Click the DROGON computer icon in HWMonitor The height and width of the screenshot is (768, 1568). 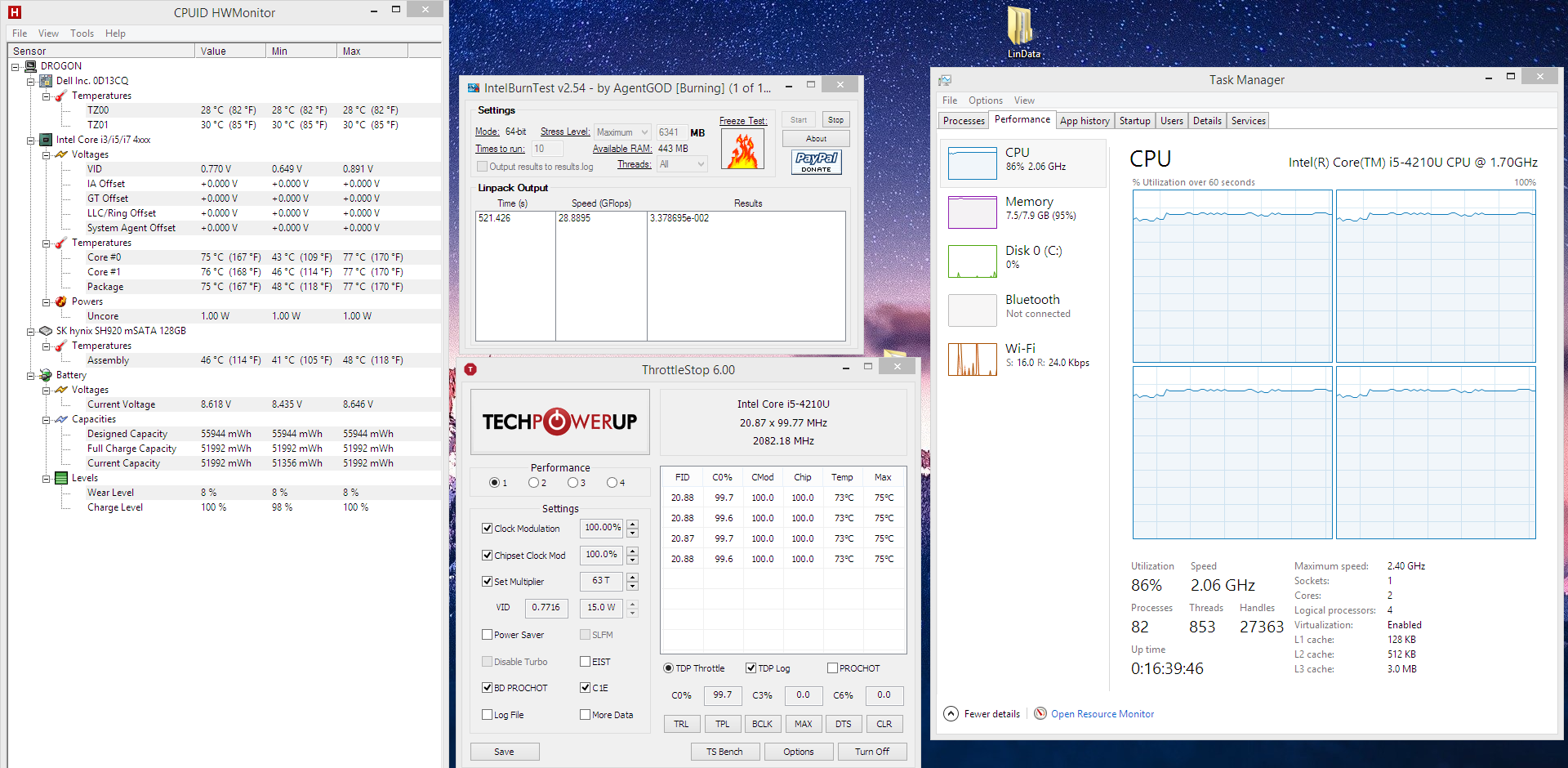coord(31,66)
